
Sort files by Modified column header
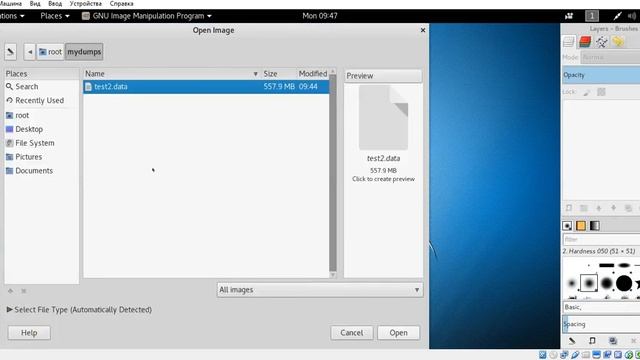[313, 74]
